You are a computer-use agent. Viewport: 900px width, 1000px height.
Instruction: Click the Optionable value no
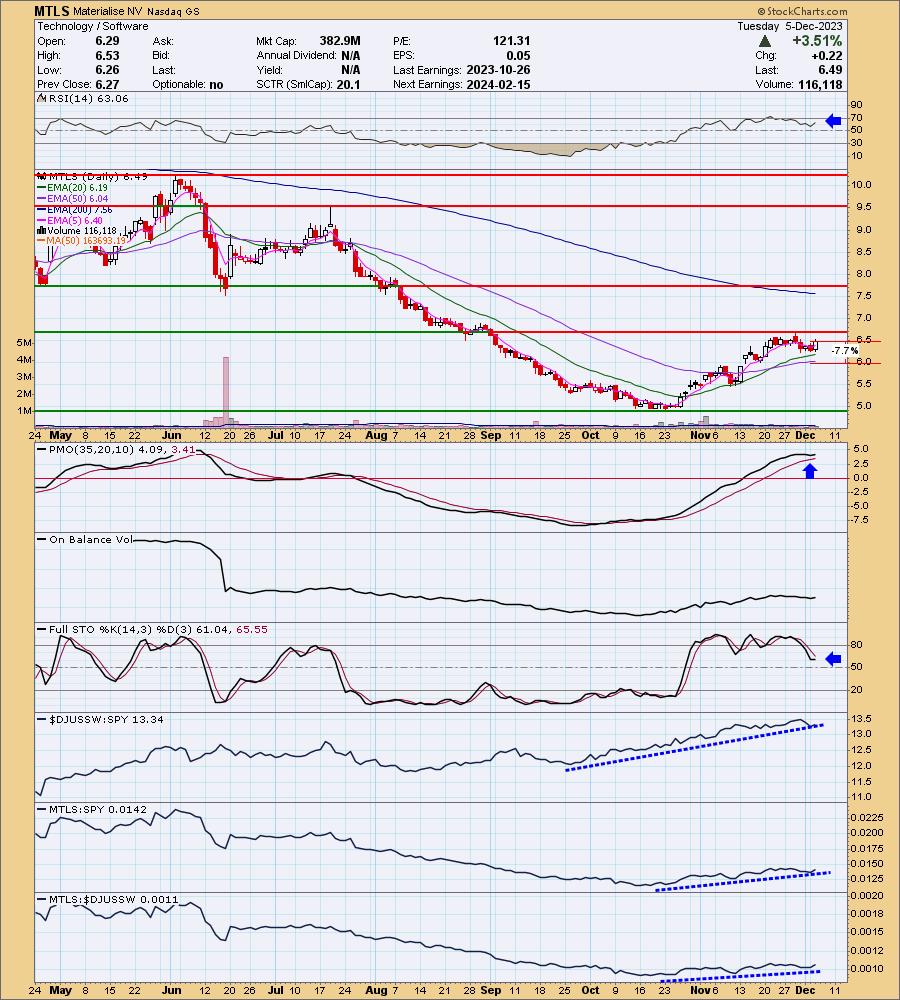pos(216,85)
